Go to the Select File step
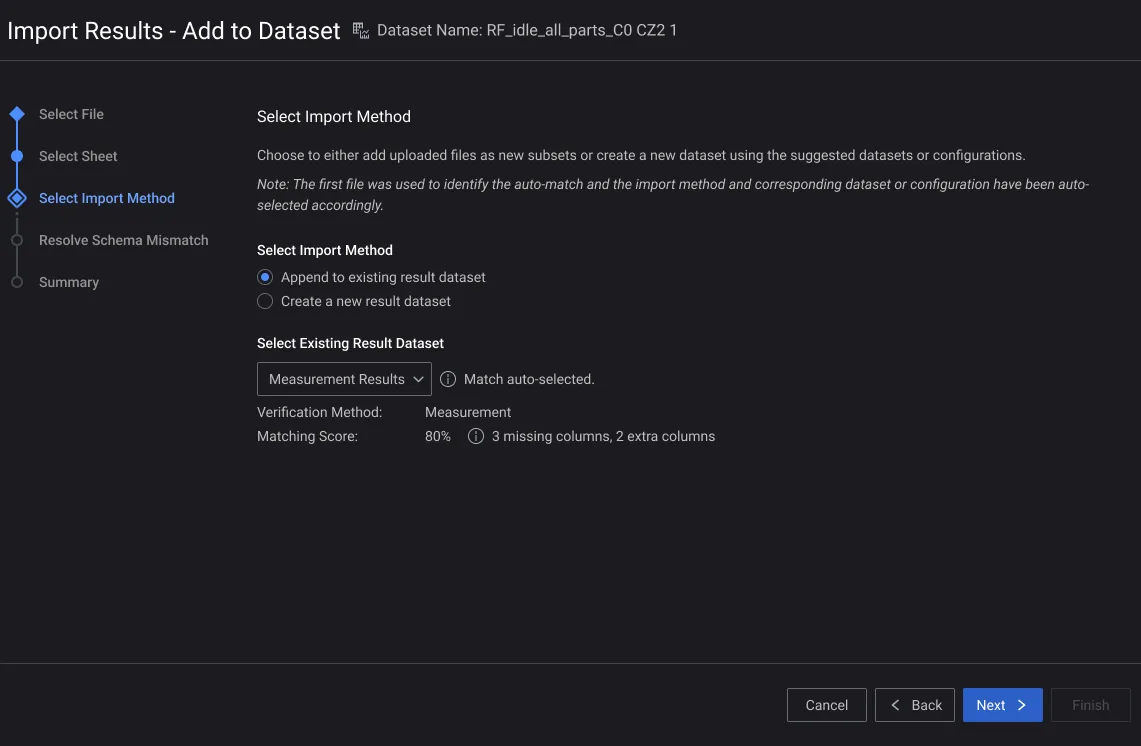This screenshot has height=746, width=1141. (x=71, y=114)
